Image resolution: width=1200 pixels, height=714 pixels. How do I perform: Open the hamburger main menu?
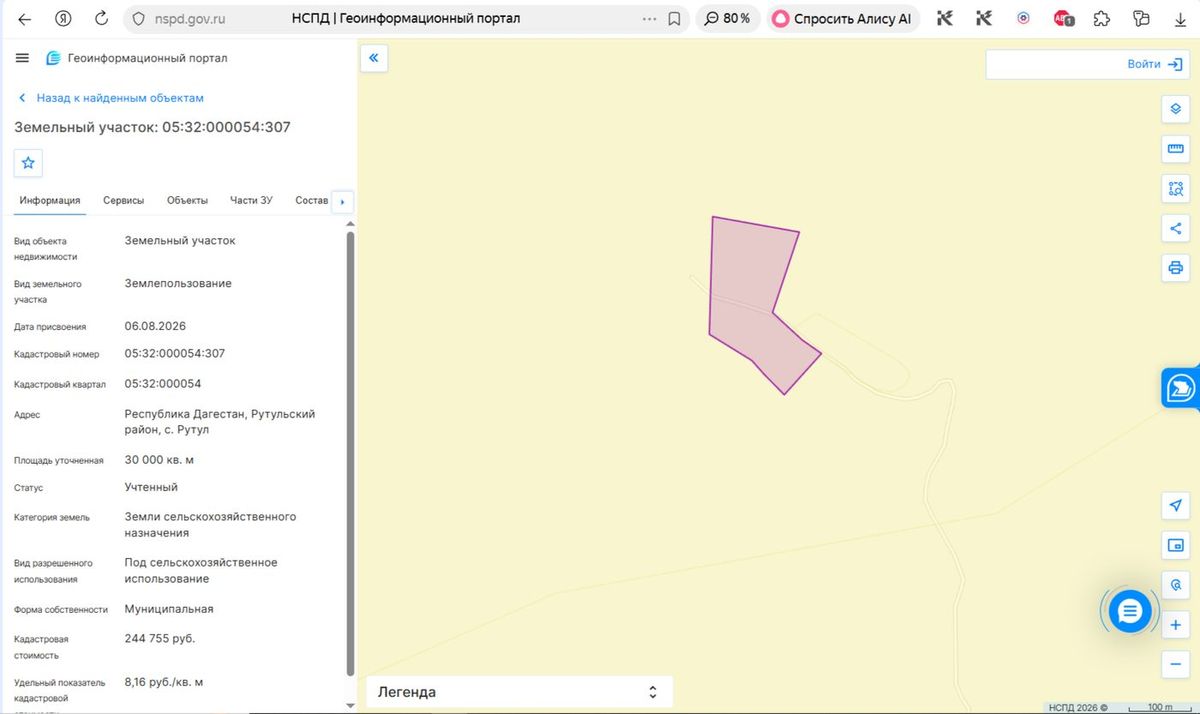pyautogui.click(x=22, y=58)
